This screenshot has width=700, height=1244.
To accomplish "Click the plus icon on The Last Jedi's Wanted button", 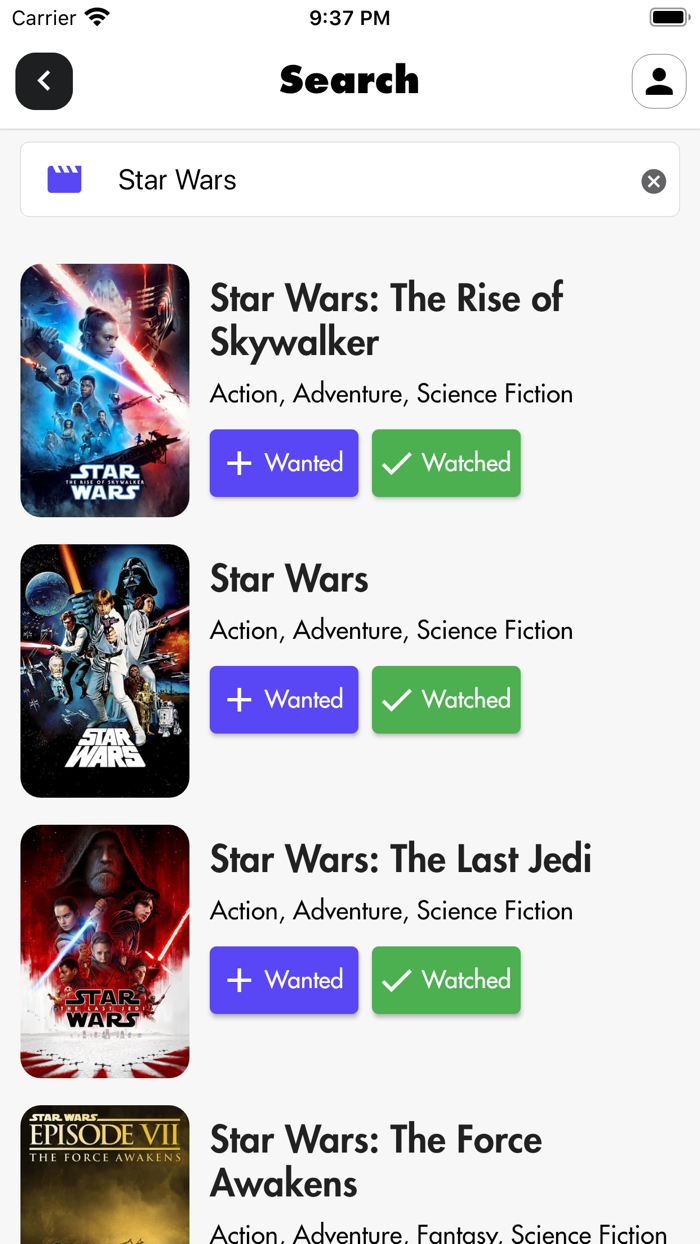I will [239, 980].
